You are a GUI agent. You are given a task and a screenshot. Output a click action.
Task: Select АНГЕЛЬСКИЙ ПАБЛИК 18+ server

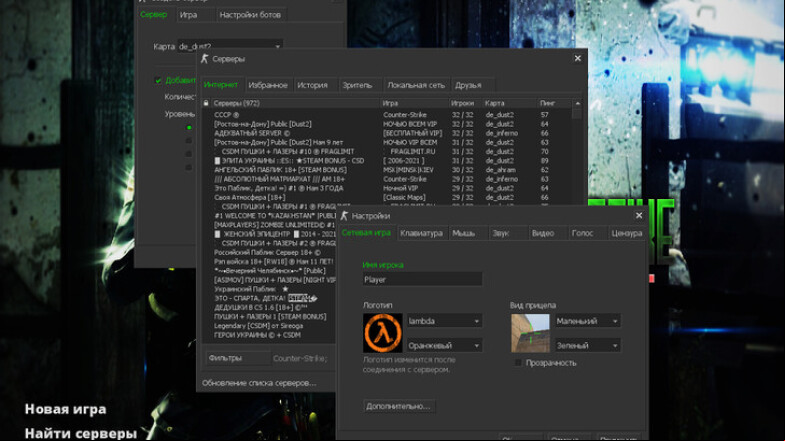pos(385,170)
